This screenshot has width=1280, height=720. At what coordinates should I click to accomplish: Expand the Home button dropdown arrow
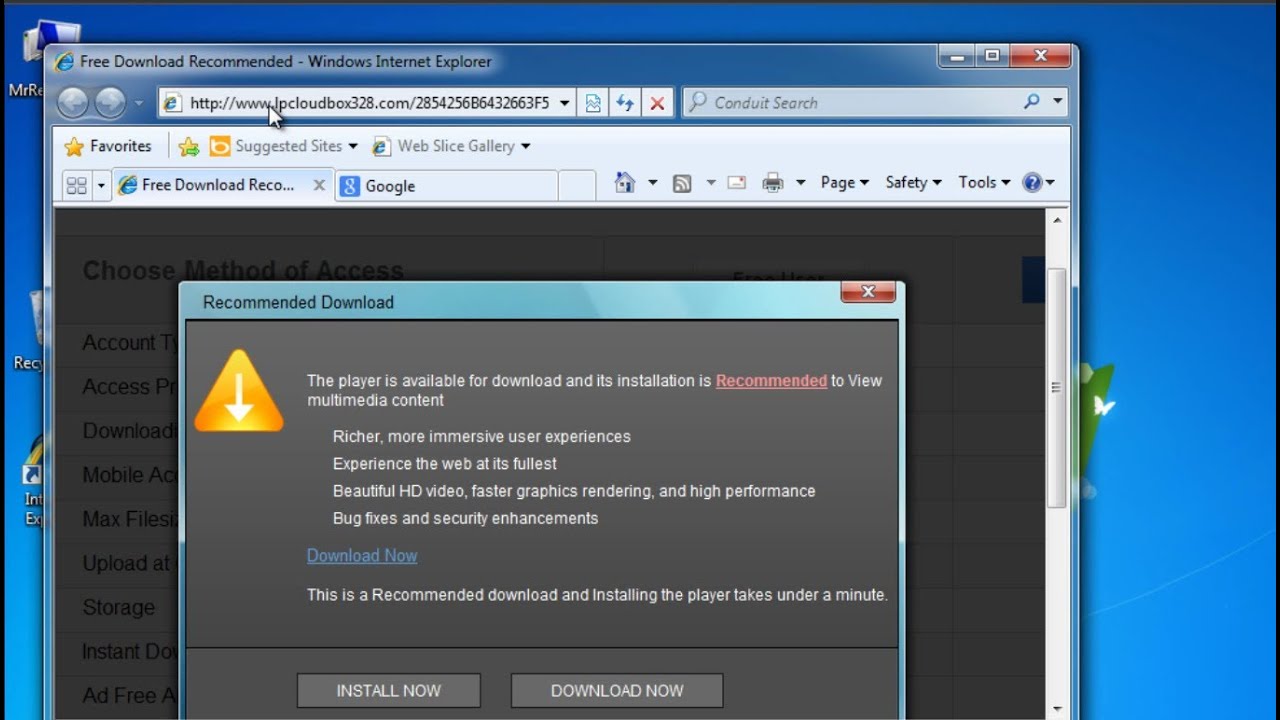[x=652, y=183]
